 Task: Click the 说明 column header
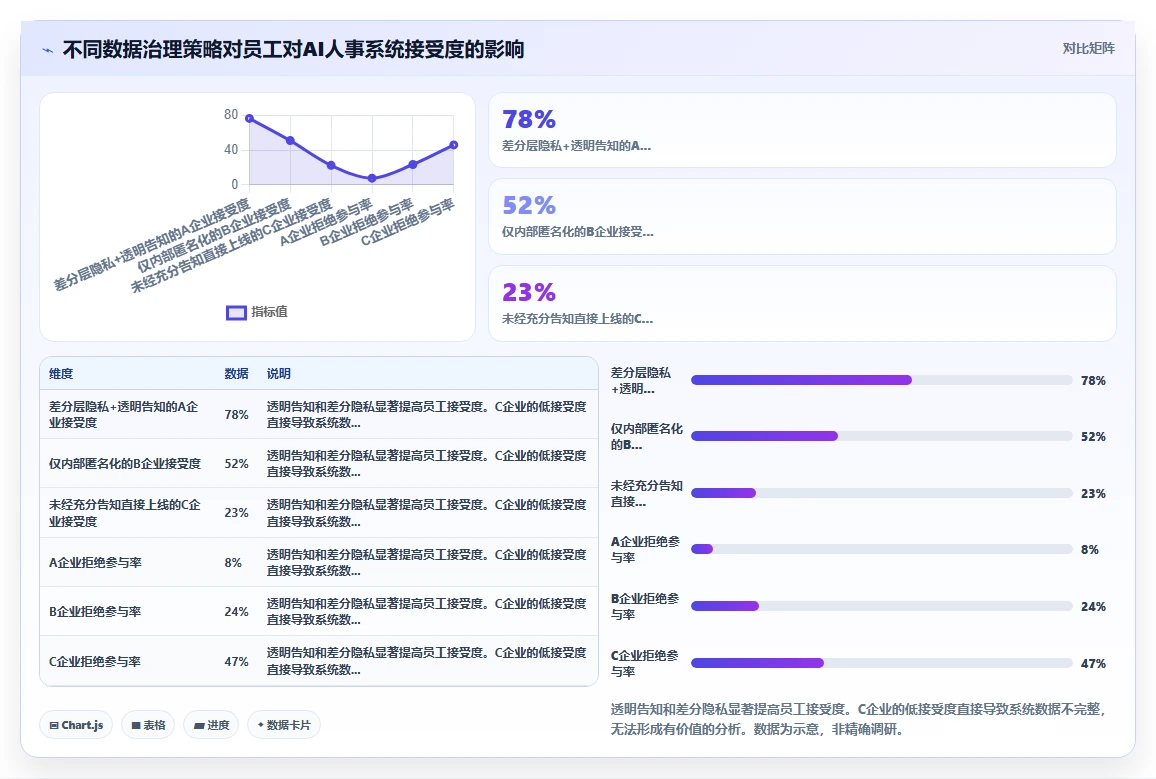click(x=279, y=374)
